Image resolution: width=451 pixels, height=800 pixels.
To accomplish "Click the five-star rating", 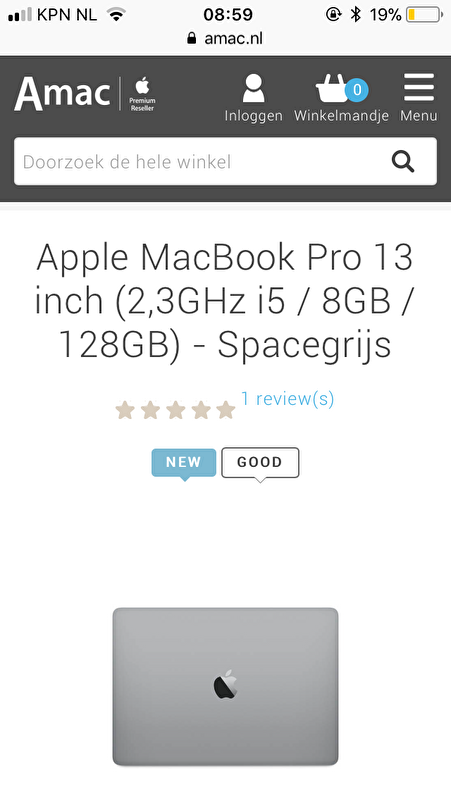I will [x=176, y=410].
